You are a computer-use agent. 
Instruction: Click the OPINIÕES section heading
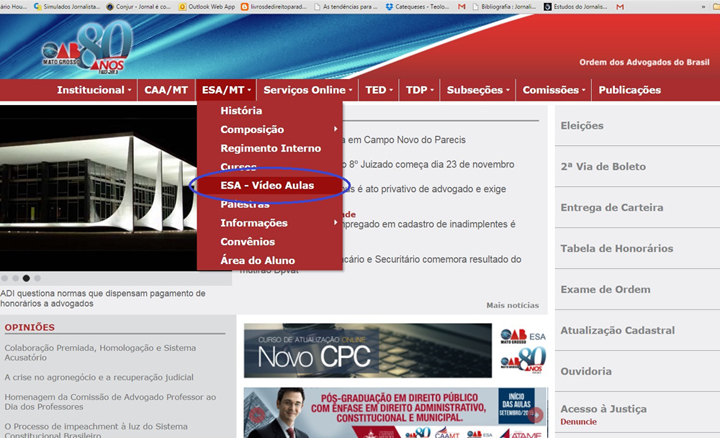[29, 327]
